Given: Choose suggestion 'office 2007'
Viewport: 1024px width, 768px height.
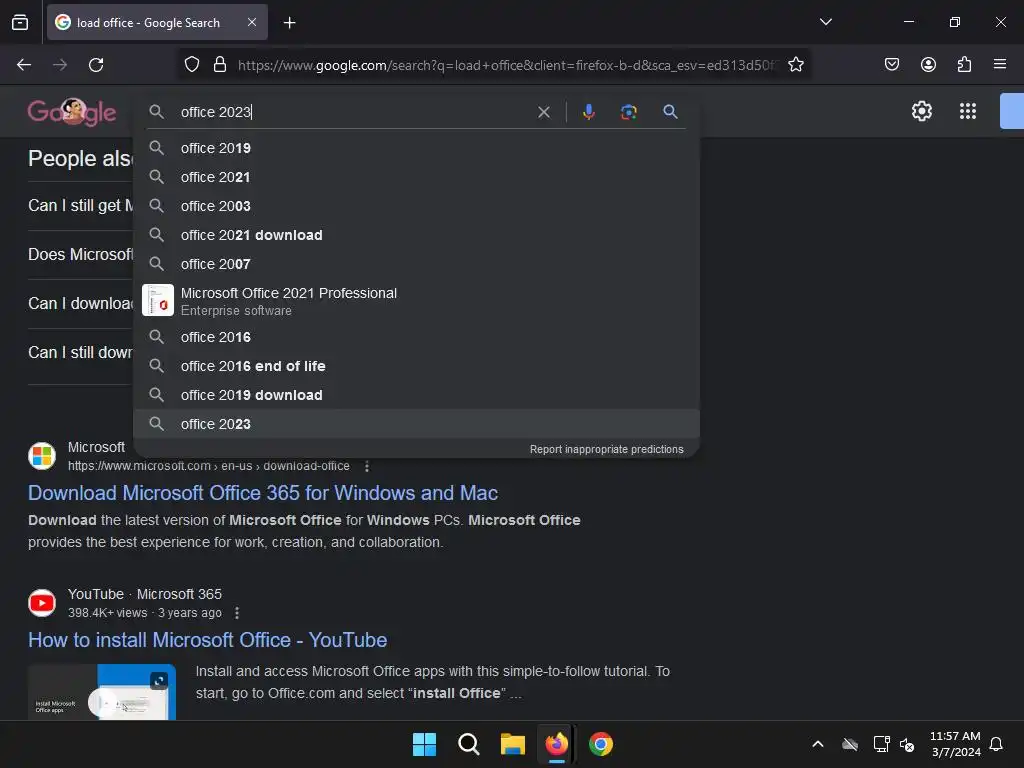Looking at the screenshot, I should pyautogui.click(x=417, y=264).
